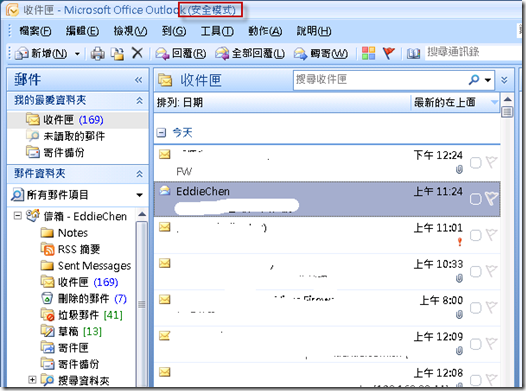Open the 檔案(F) menu
This screenshot has width=526, height=391.
tap(35, 31)
